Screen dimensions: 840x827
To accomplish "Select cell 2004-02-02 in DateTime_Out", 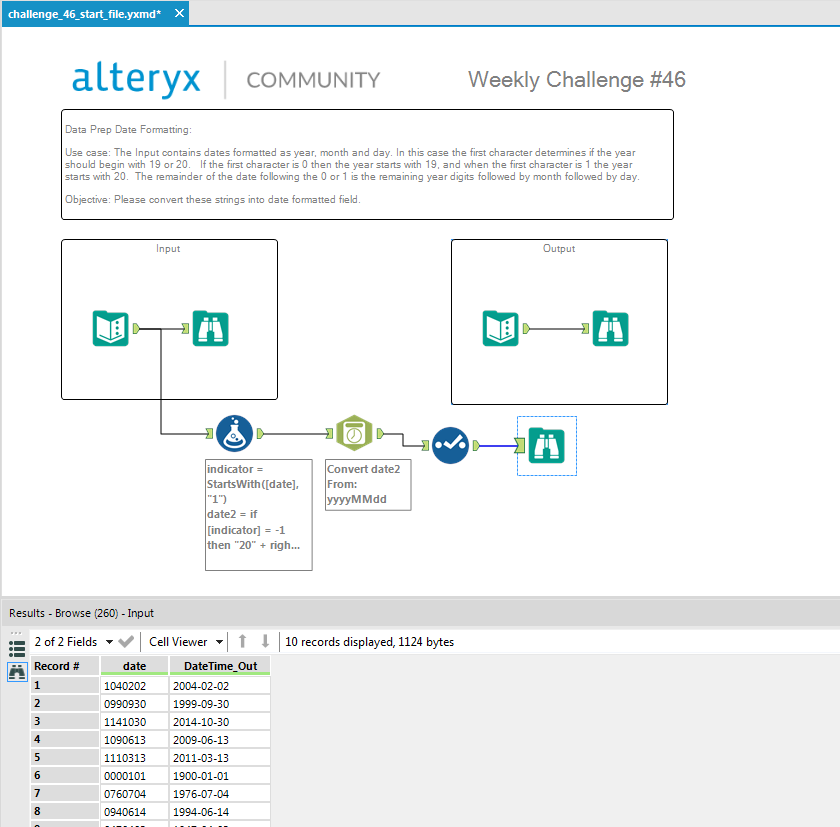I will (x=220, y=686).
